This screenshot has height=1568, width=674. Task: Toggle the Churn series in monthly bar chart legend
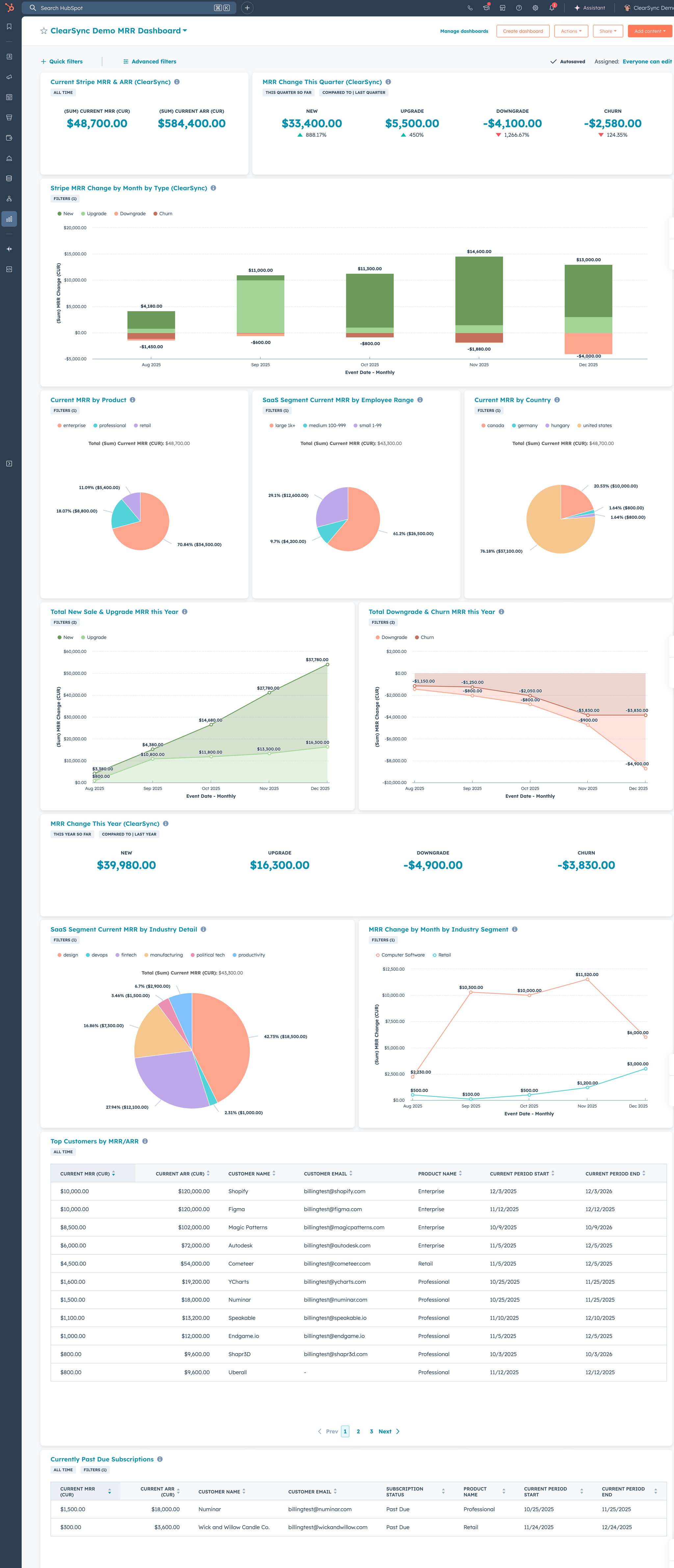click(163, 214)
